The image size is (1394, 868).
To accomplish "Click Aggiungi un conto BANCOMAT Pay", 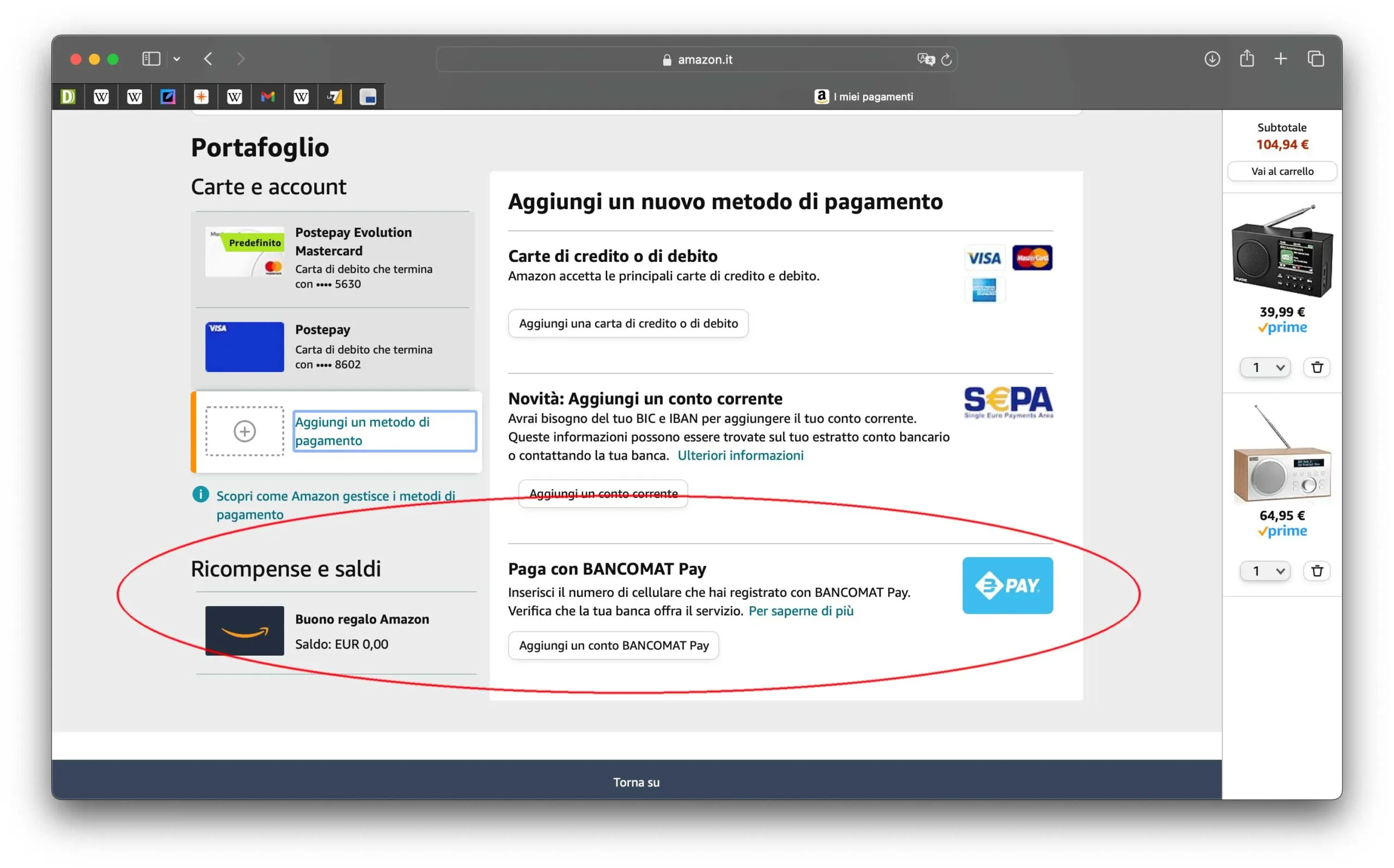I will [x=613, y=645].
